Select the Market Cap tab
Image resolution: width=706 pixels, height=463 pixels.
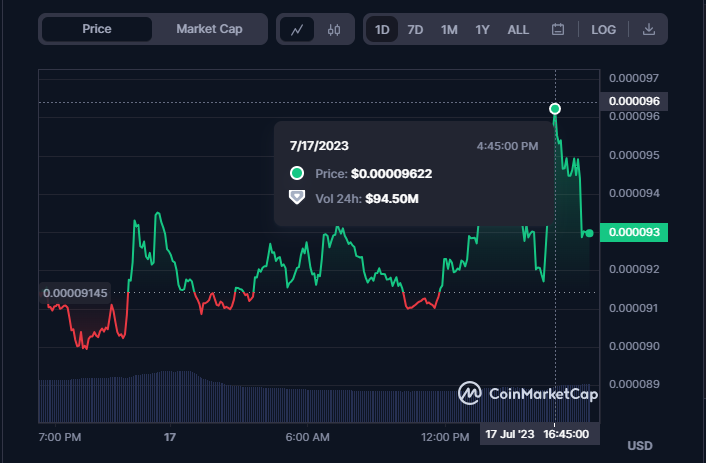click(x=209, y=29)
